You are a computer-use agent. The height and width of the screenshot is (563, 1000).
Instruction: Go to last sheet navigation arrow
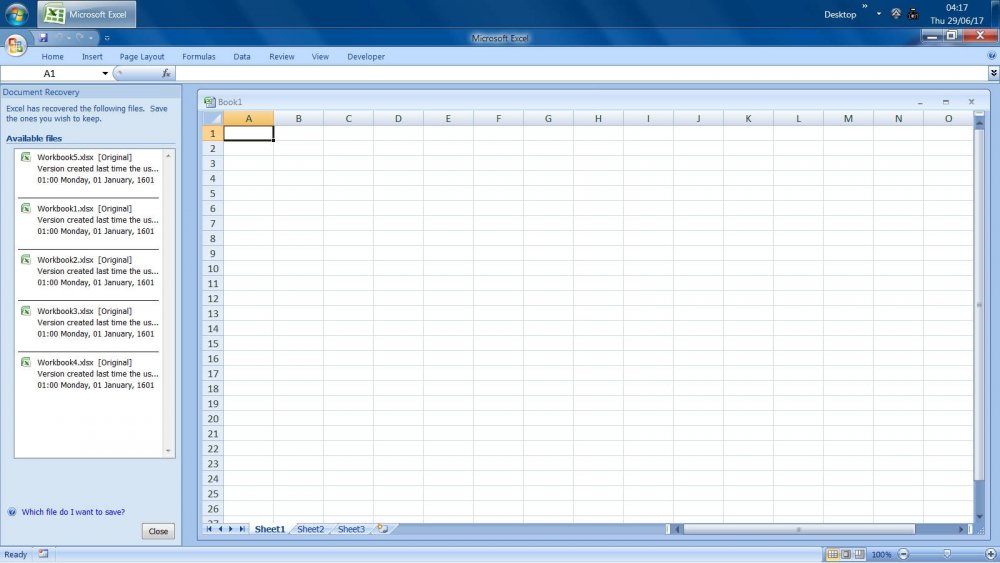[x=242, y=529]
